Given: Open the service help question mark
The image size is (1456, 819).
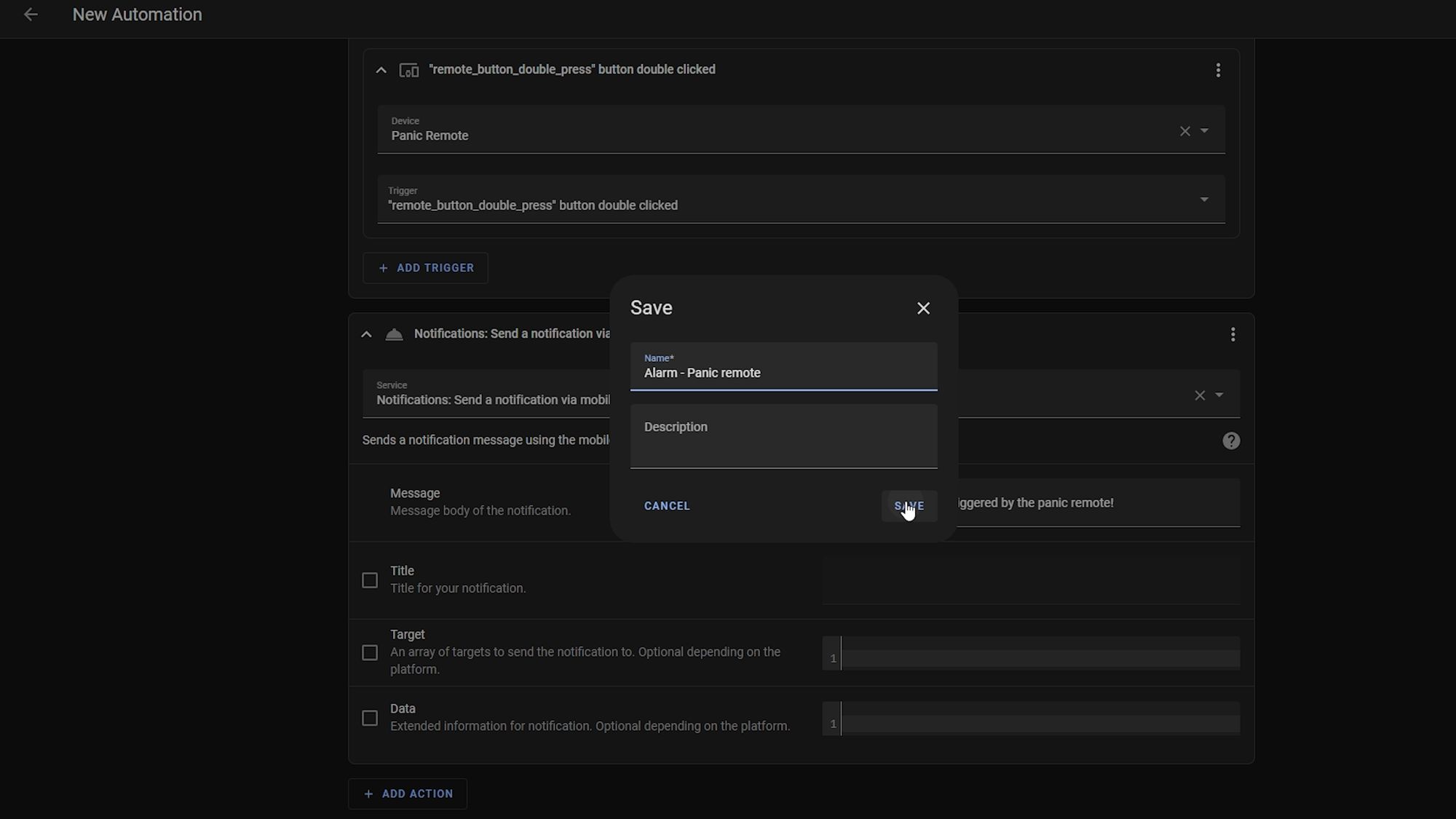Looking at the screenshot, I should pyautogui.click(x=1231, y=440).
